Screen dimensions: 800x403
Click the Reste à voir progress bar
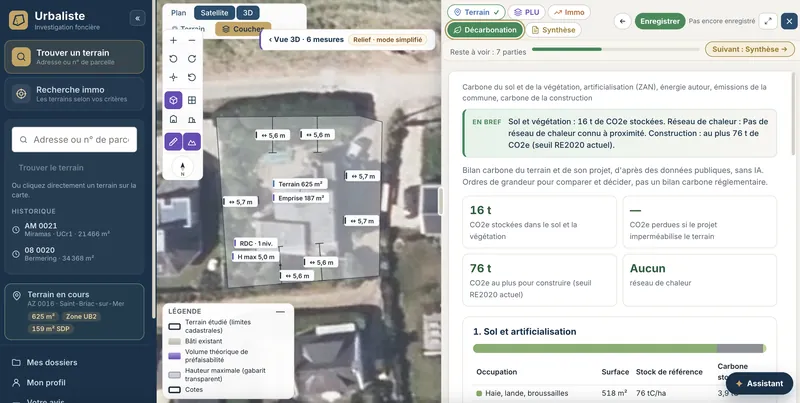615,49
